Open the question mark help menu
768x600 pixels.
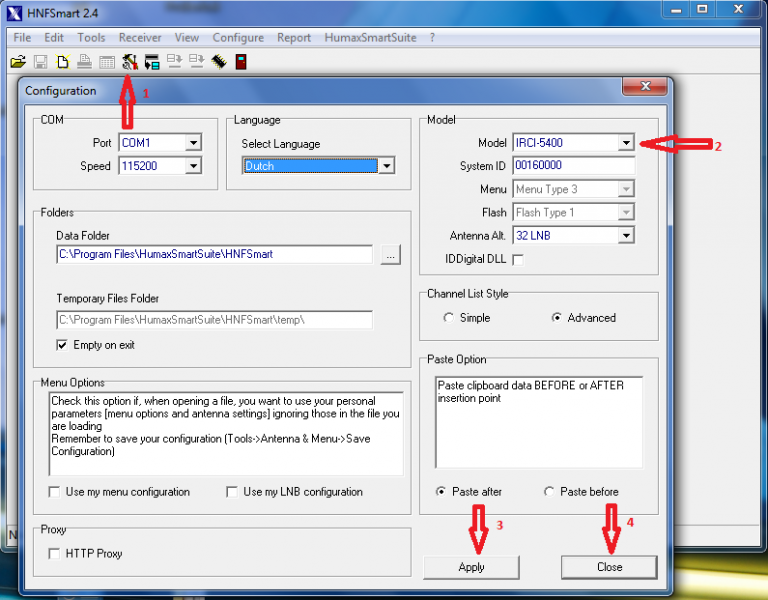tap(432, 38)
